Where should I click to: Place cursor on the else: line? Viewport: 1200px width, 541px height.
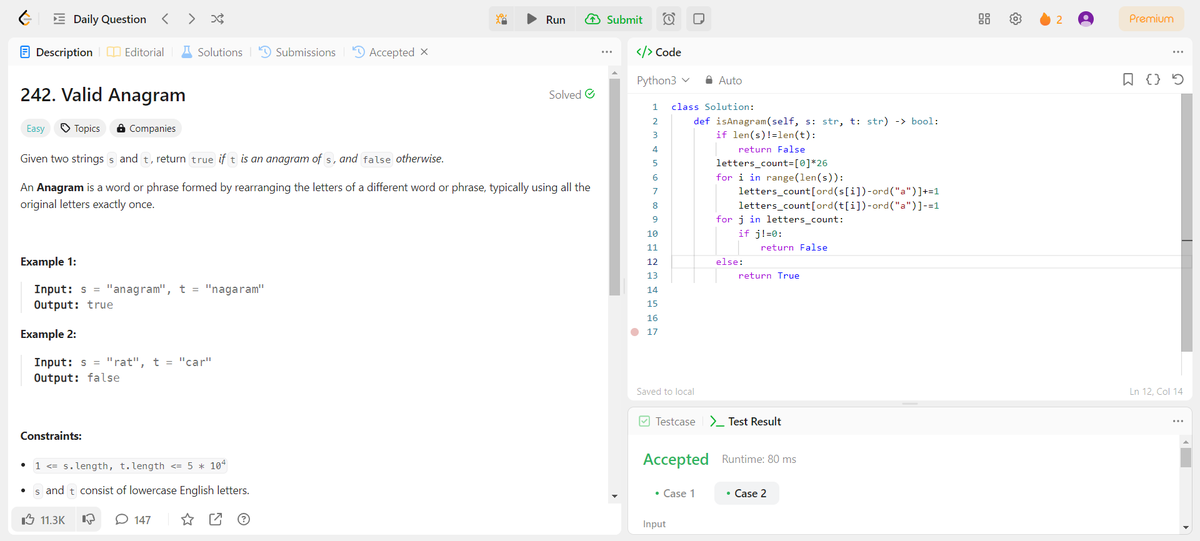pos(727,261)
